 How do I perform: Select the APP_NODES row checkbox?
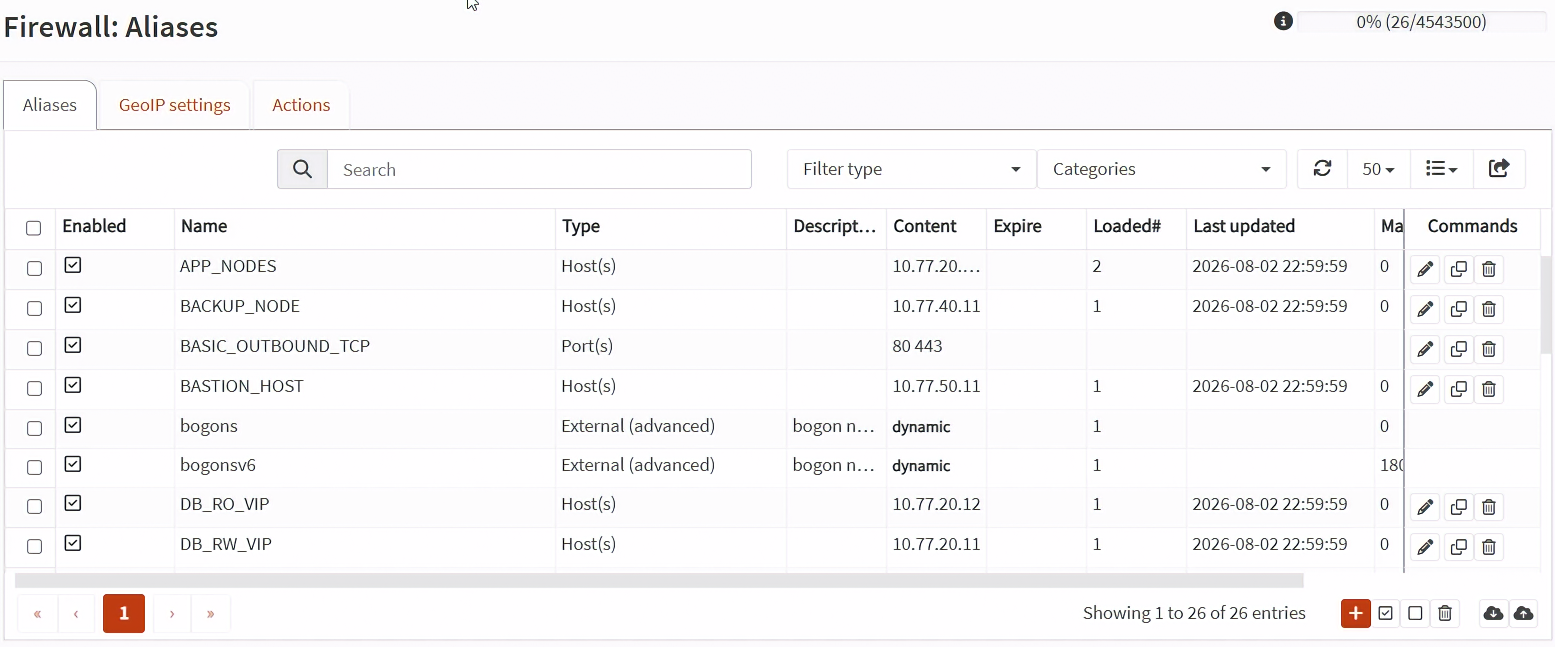pyautogui.click(x=34, y=268)
